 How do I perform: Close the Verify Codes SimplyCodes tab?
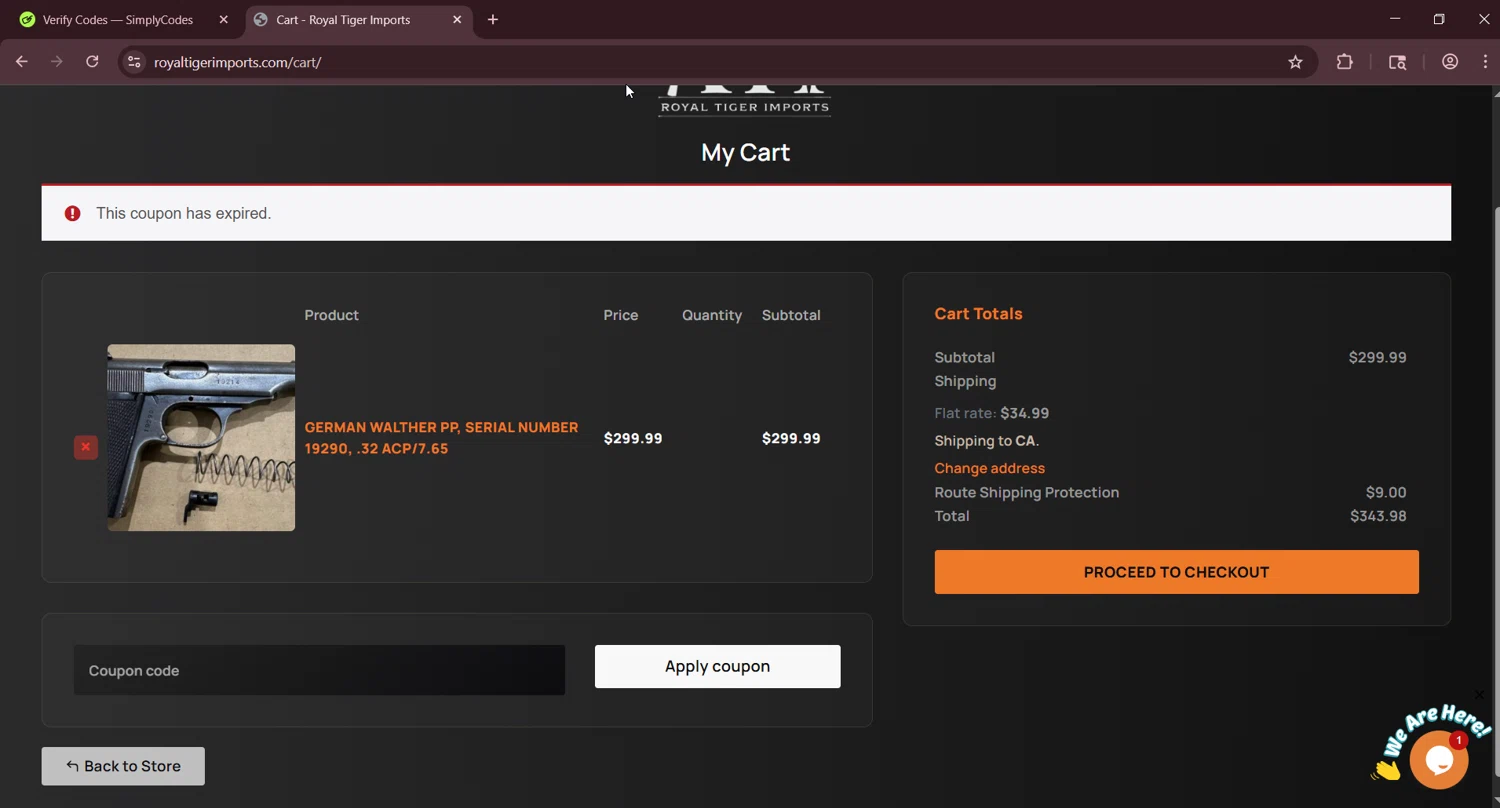point(223,20)
